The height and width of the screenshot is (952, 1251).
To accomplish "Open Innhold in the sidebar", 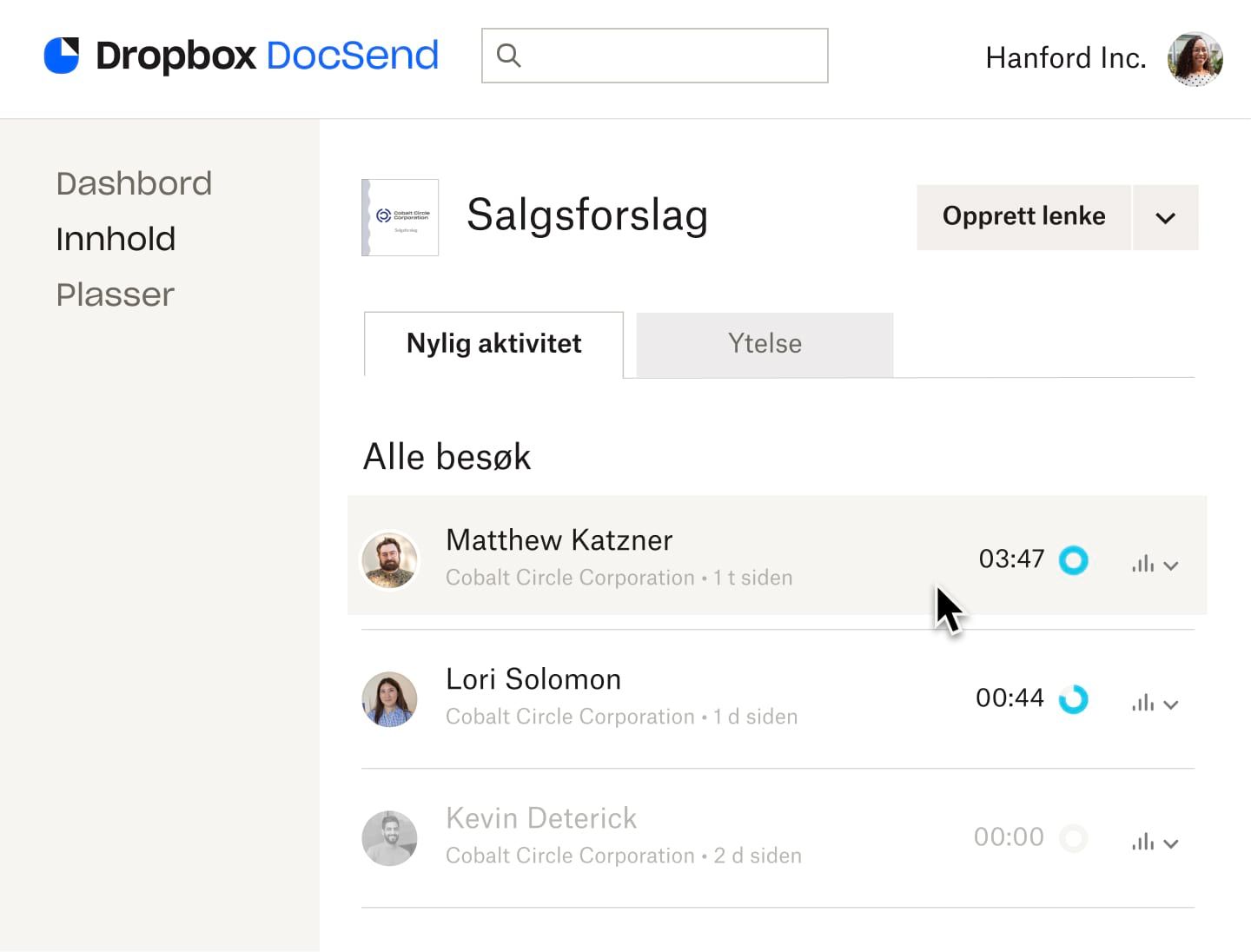I will point(116,239).
